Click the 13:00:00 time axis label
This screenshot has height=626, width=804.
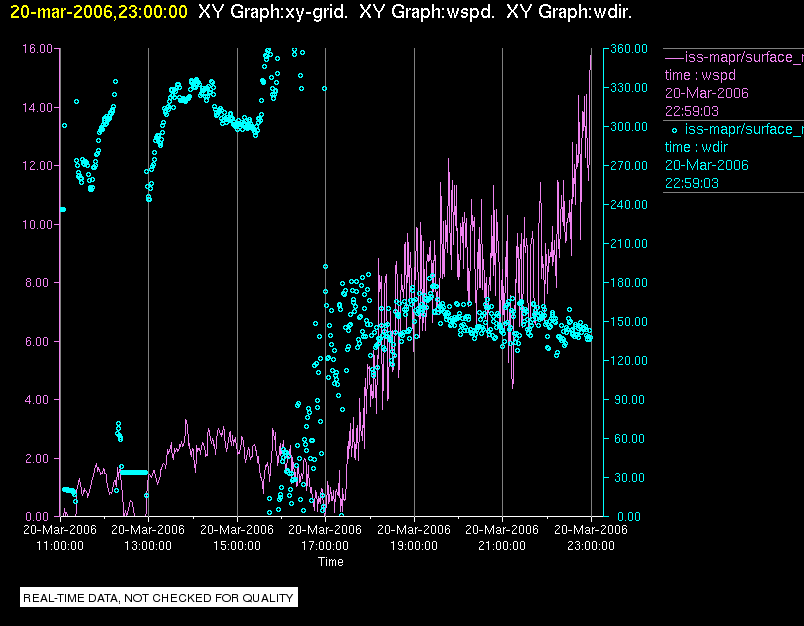(148, 546)
